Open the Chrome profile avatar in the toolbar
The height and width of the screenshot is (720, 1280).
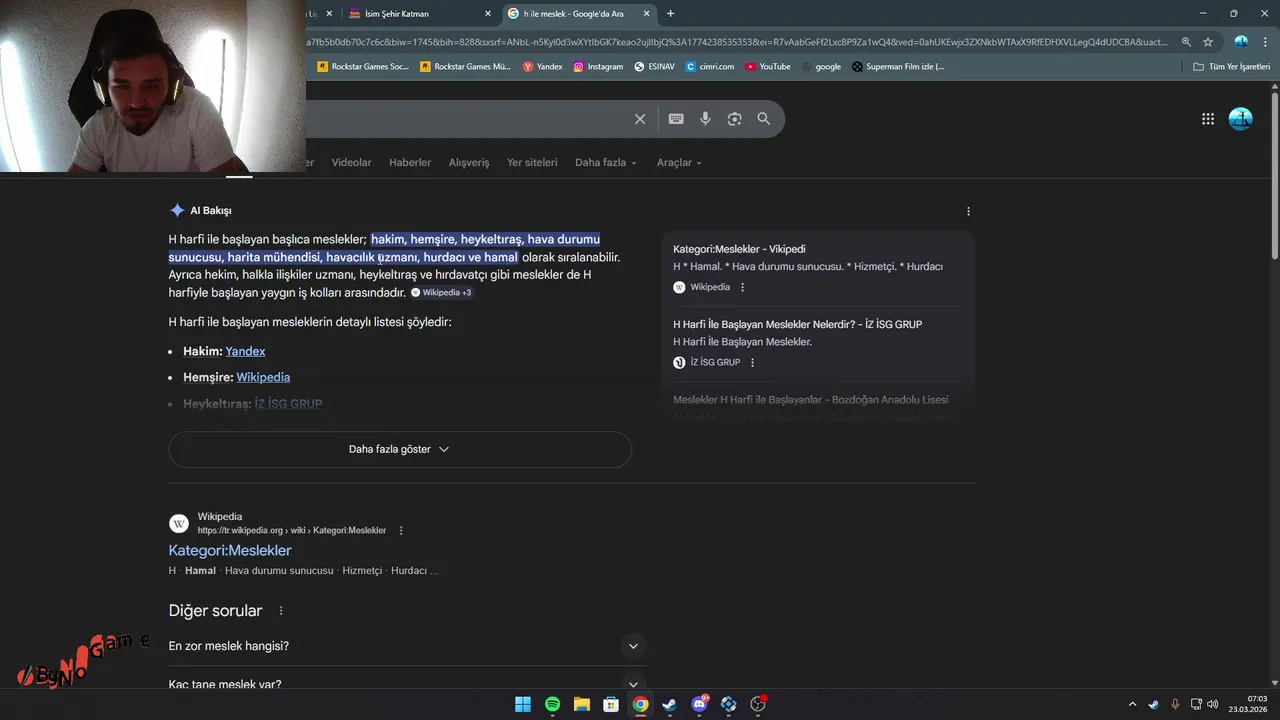click(1241, 42)
